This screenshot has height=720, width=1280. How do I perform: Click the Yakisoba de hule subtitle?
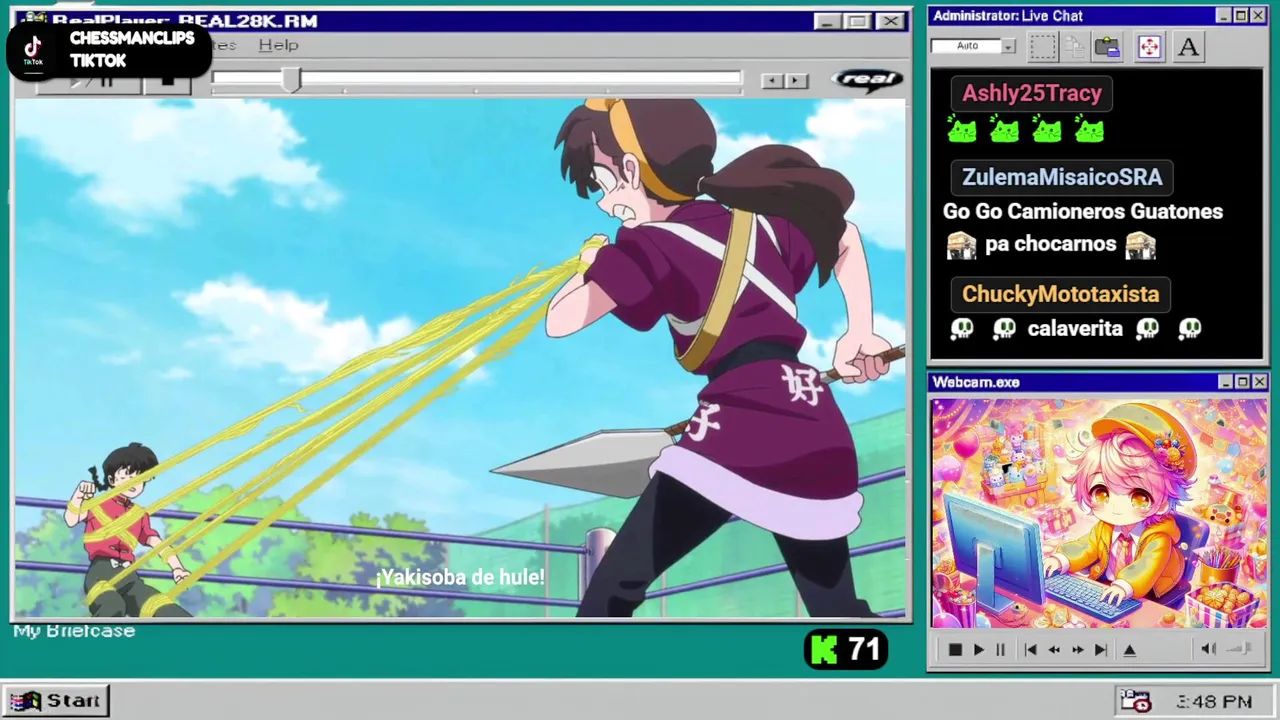point(460,578)
